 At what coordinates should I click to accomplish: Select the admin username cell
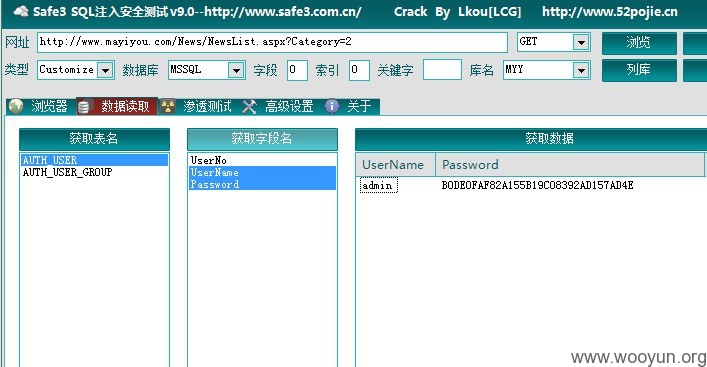tap(378, 185)
